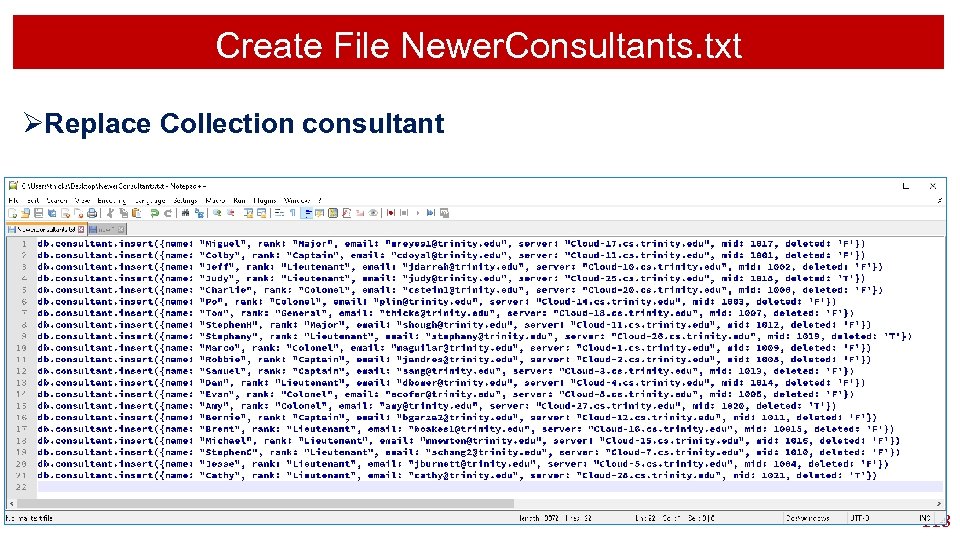Click the Open file toolbar icon

pyautogui.click(x=25, y=213)
